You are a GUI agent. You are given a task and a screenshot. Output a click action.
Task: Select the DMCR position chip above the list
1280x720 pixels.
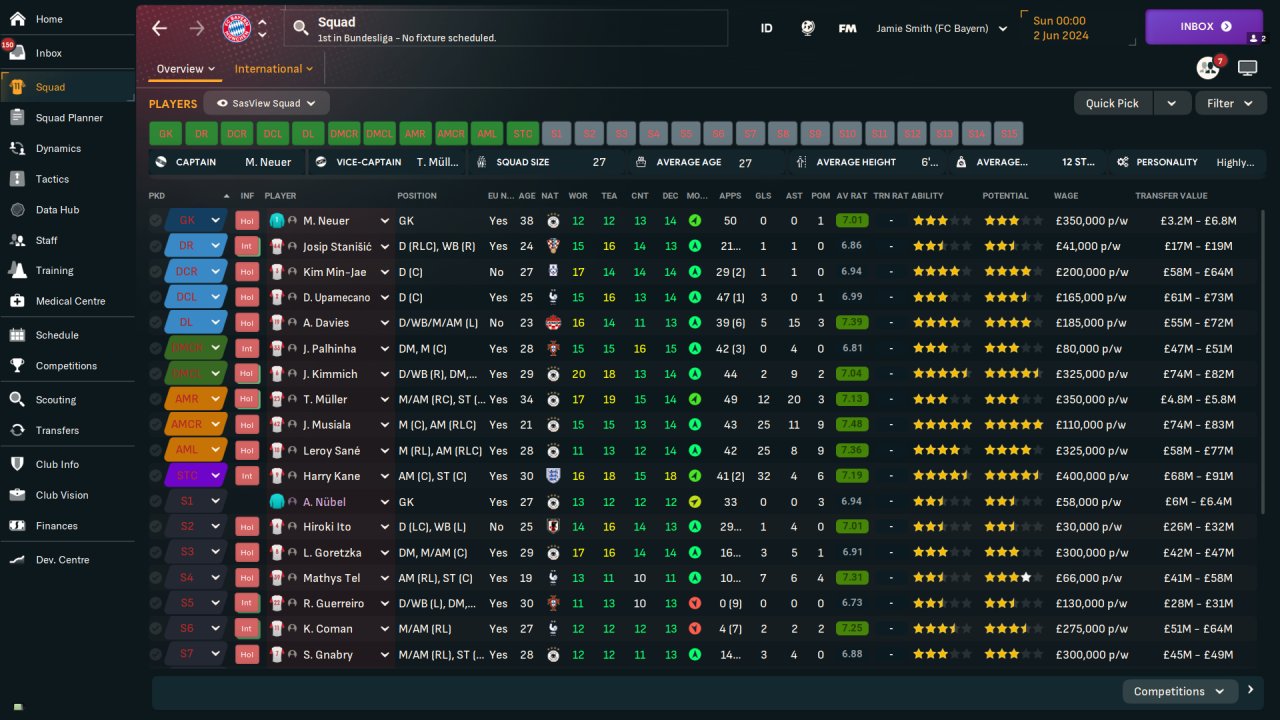tap(344, 133)
